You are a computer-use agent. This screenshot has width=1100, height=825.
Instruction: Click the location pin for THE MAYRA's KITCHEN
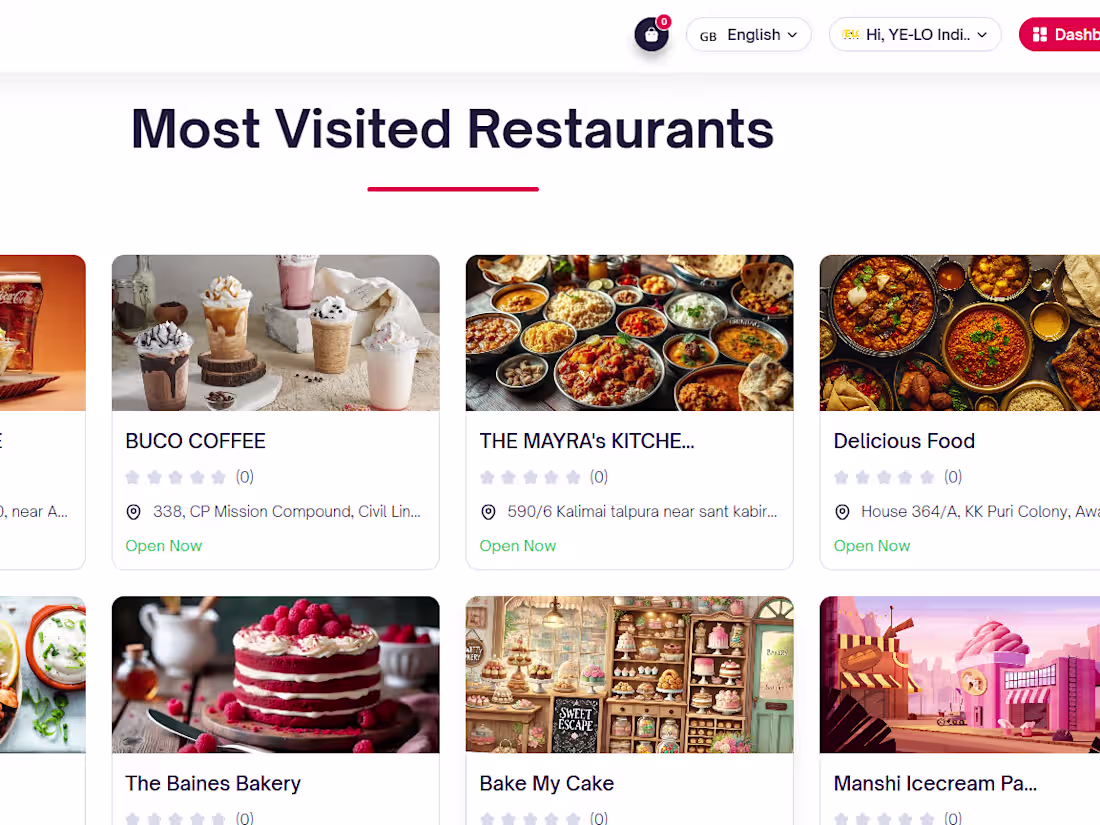click(x=488, y=512)
